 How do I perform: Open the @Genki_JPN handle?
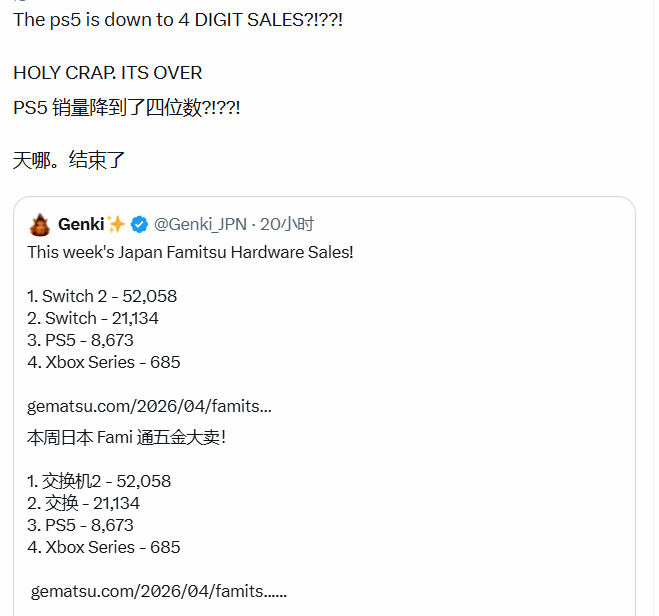coord(200,224)
